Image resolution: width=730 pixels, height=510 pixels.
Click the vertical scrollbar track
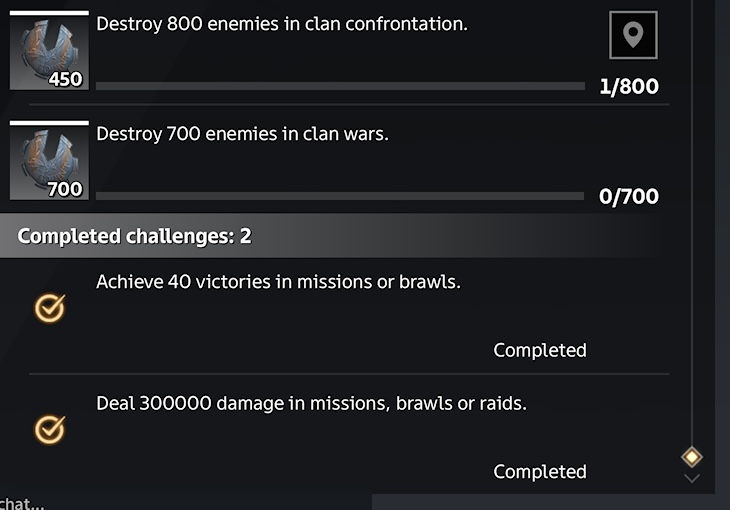coord(692,224)
